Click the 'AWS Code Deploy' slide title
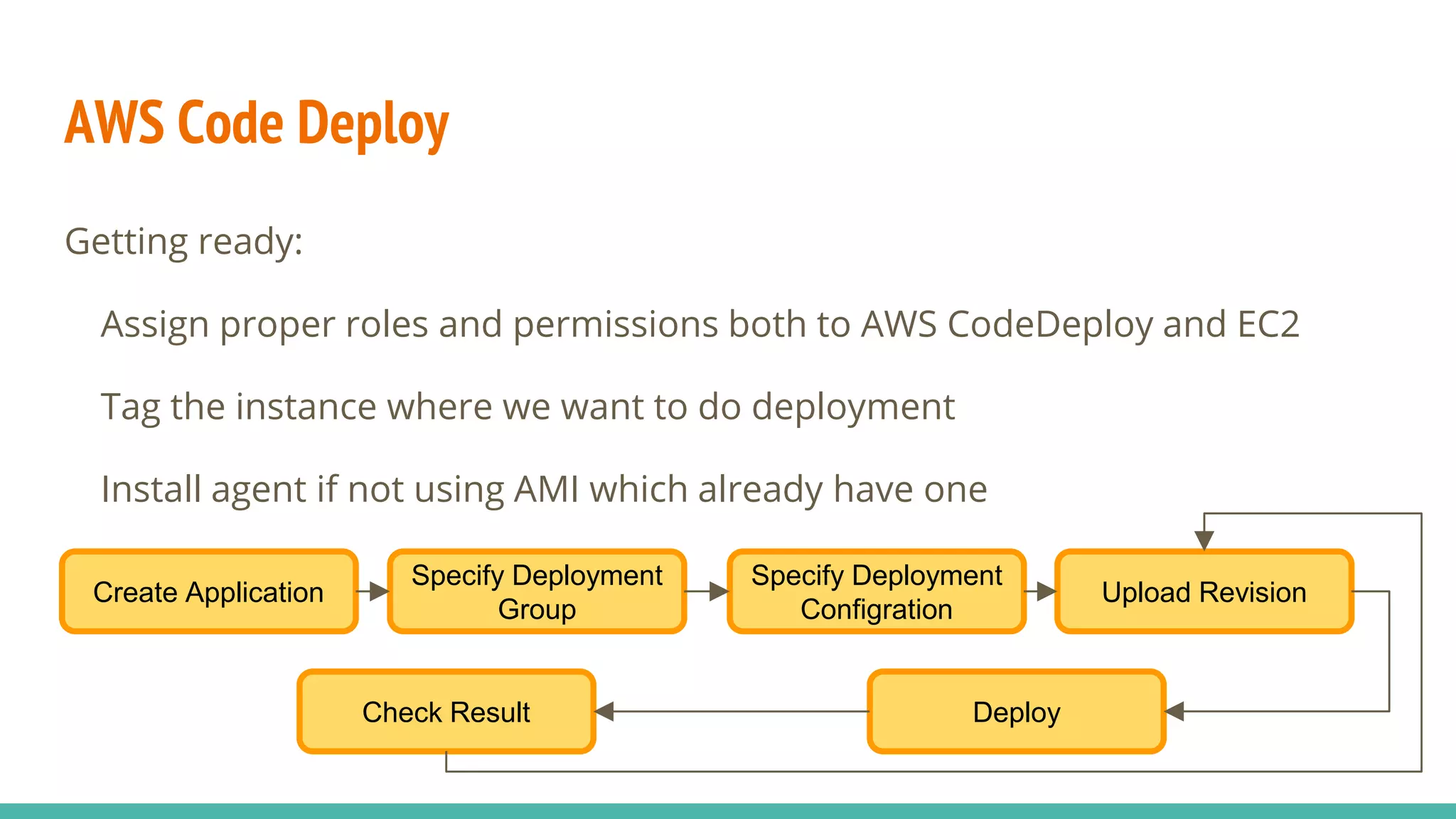The height and width of the screenshot is (819, 1456). [x=257, y=123]
